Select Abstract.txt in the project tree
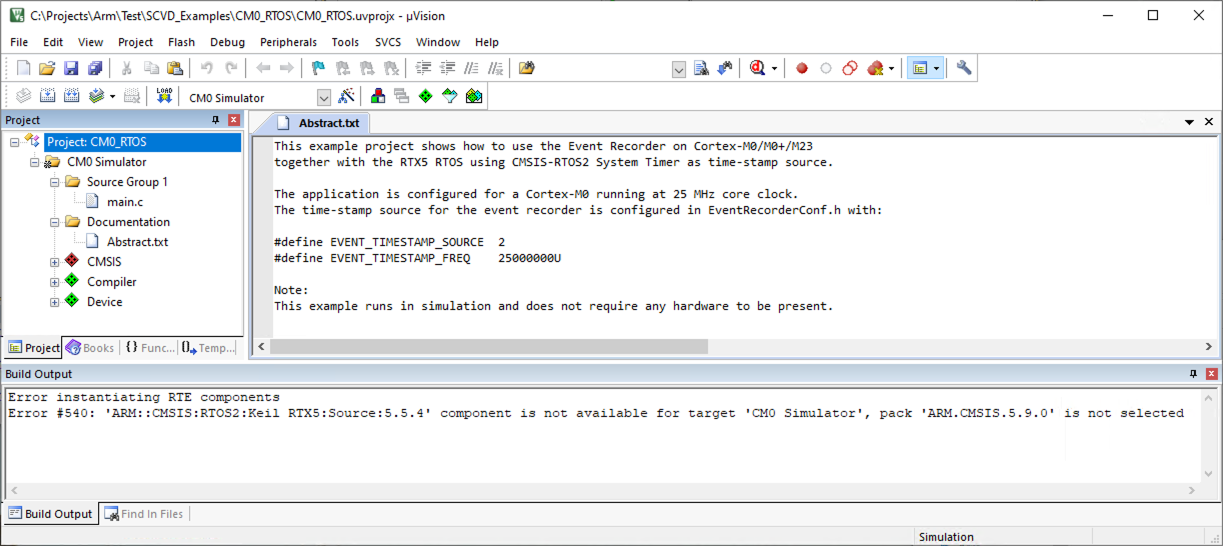Image resolution: width=1223 pixels, height=546 pixels. 137,242
